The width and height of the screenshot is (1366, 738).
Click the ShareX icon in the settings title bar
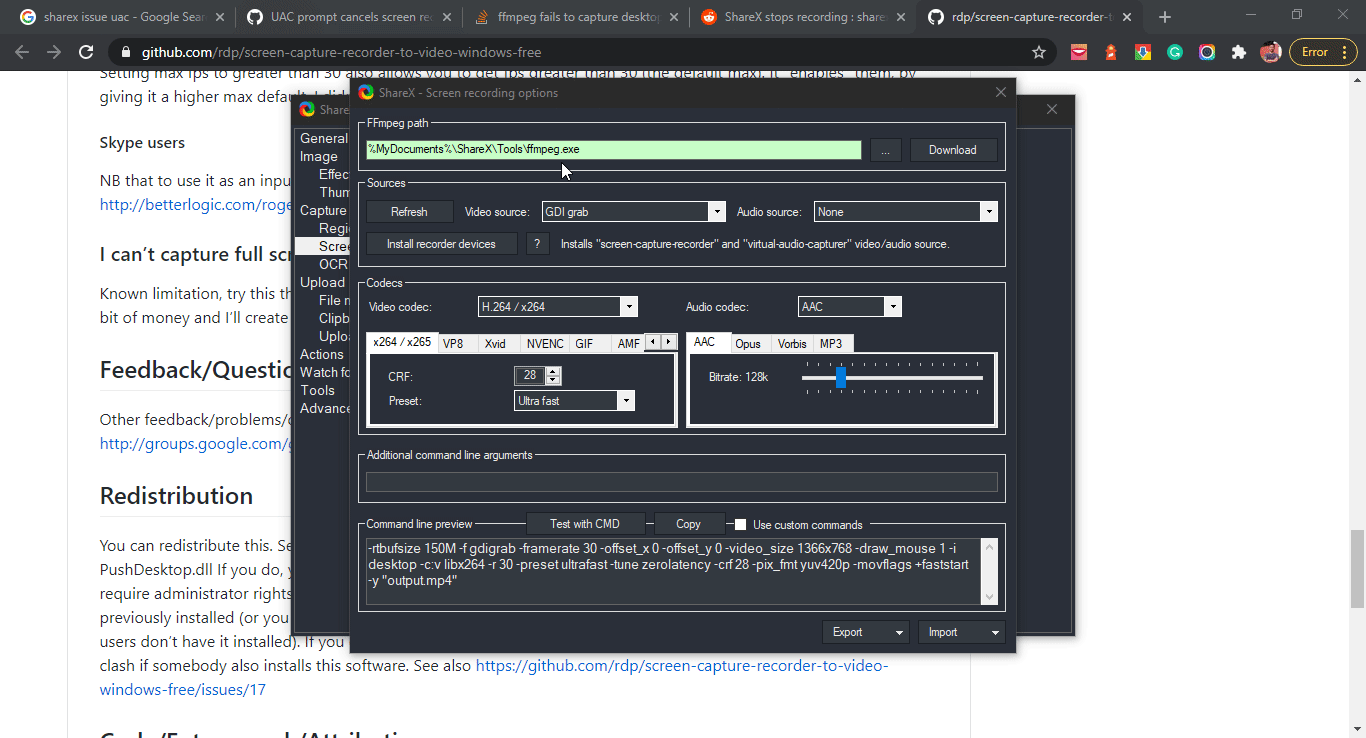365,91
